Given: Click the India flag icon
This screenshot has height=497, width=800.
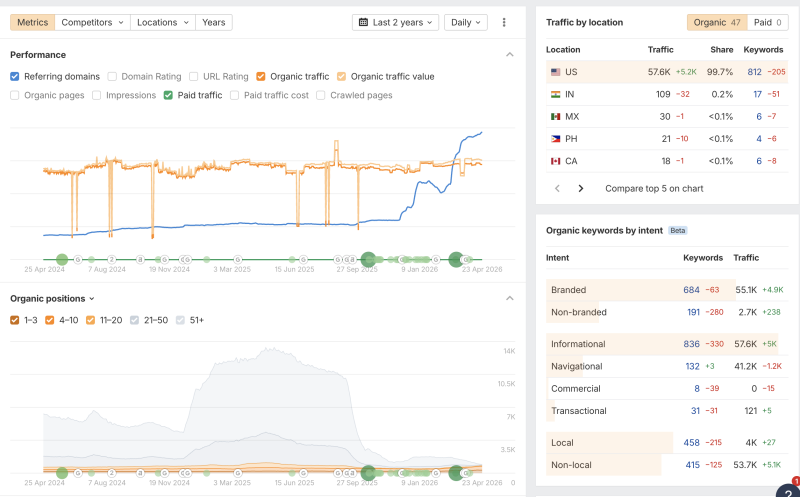Looking at the screenshot, I should point(556,94).
